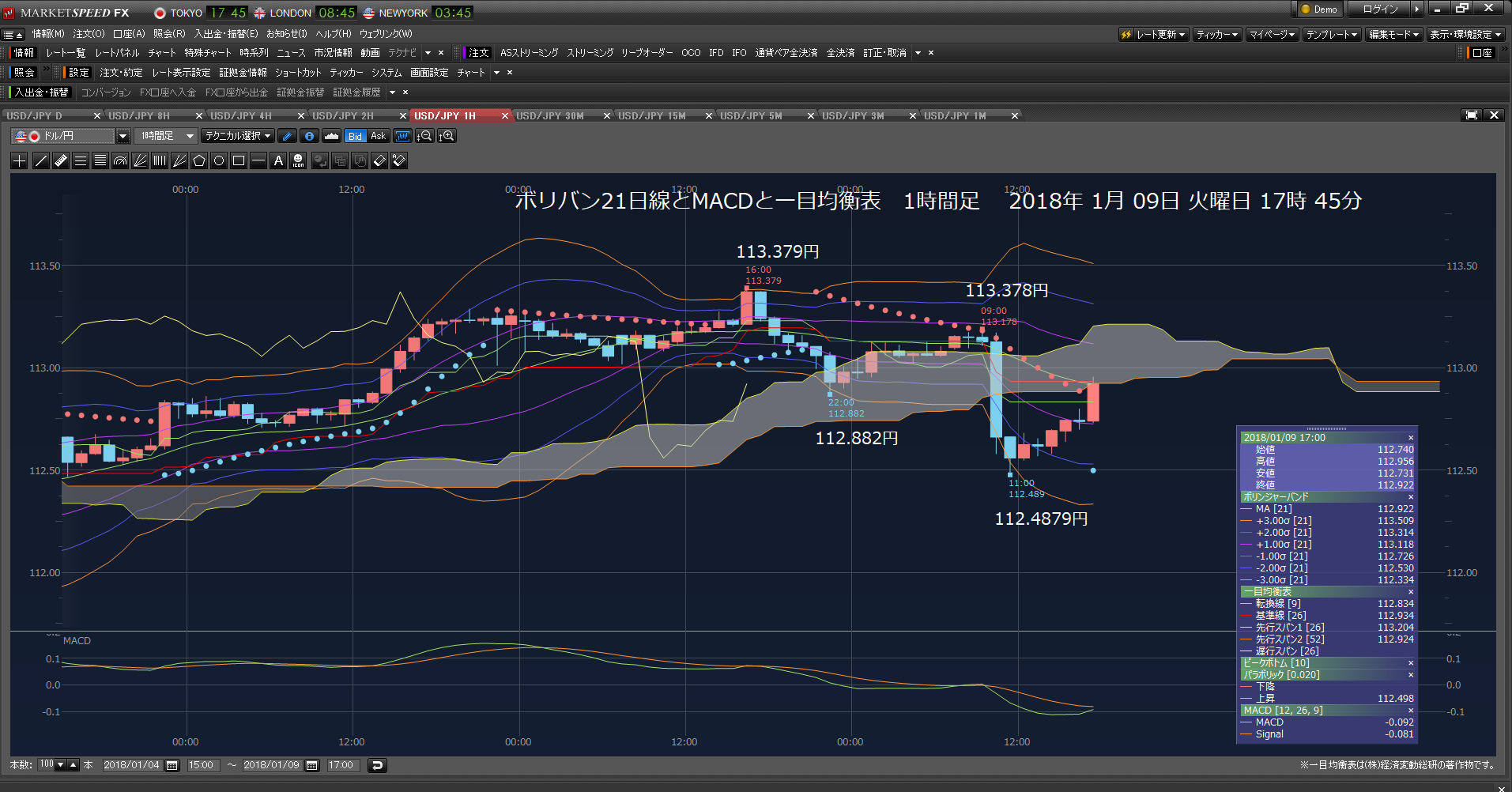Click the reset date range arrow button
The image size is (1512, 792).
pos(378,765)
